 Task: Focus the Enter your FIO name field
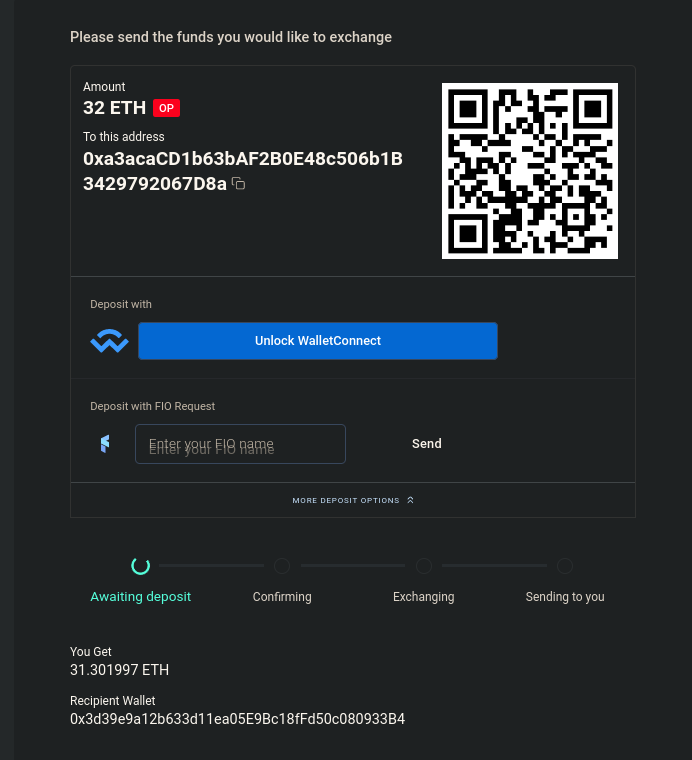tap(240, 444)
